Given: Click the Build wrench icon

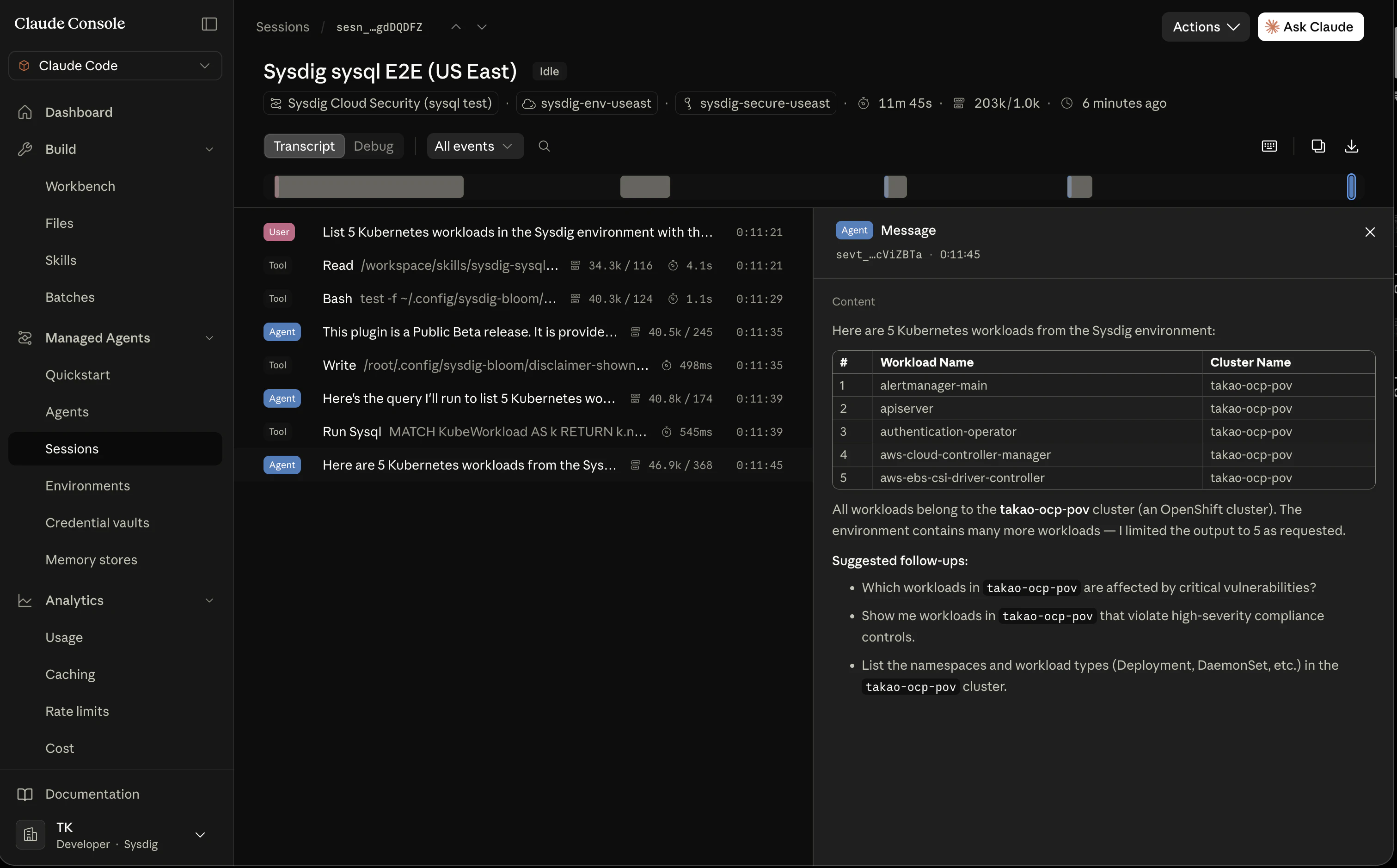Looking at the screenshot, I should coord(25,149).
